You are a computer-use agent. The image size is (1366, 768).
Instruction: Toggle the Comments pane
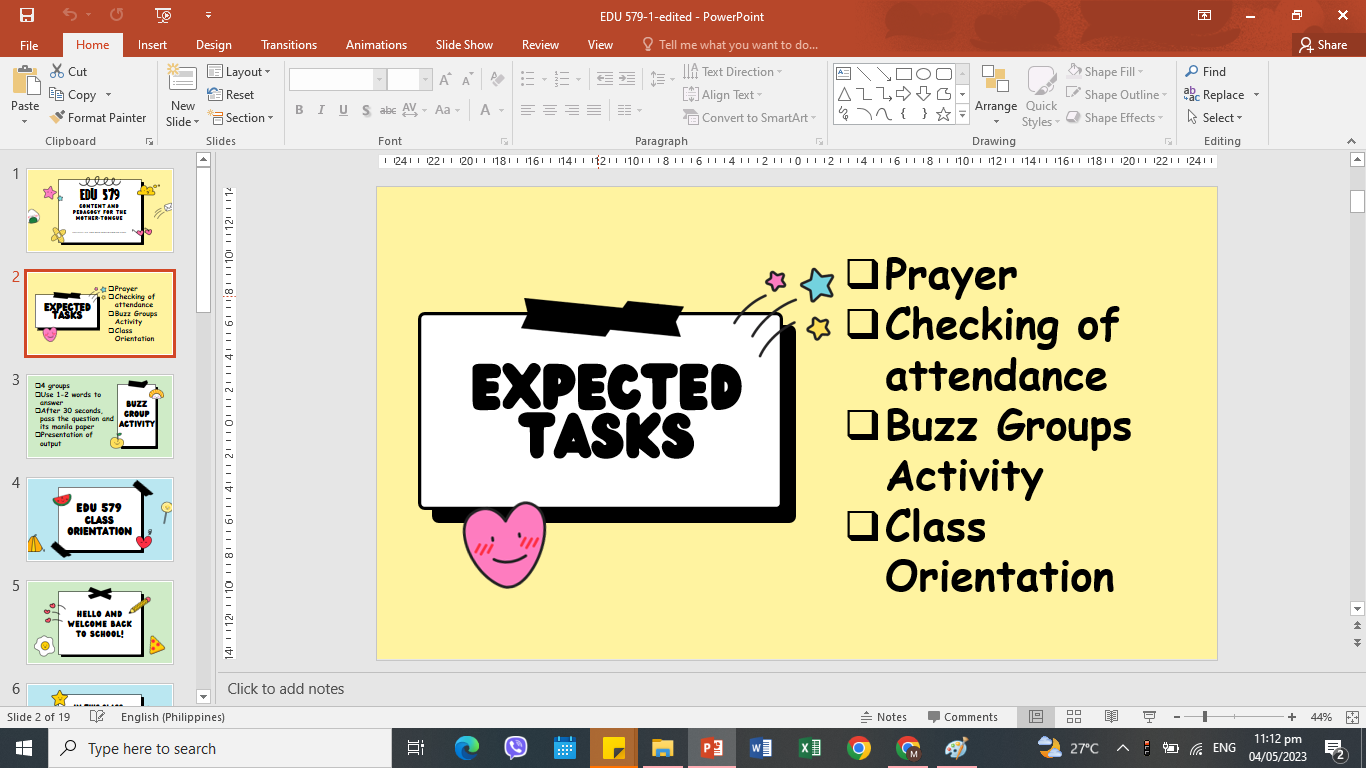coord(963,717)
